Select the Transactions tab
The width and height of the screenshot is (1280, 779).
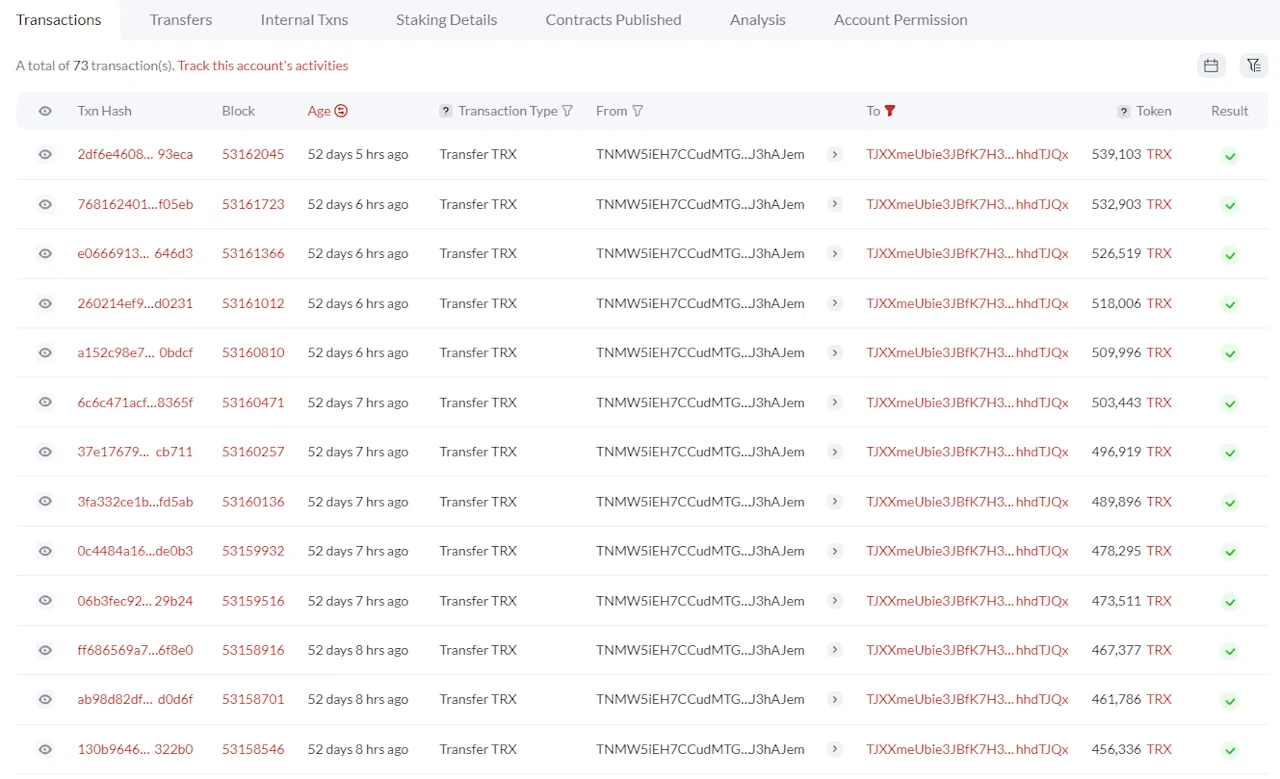tap(59, 20)
